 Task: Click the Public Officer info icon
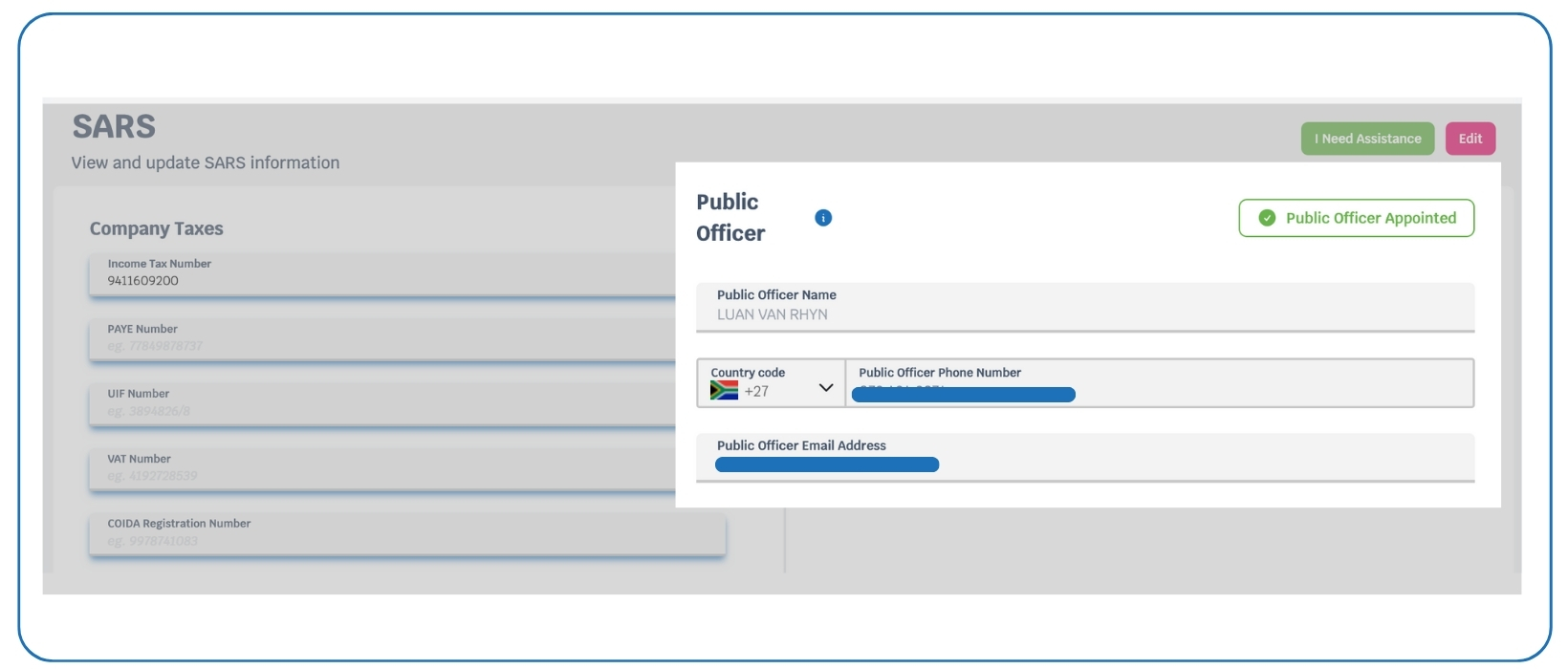click(823, 218)
